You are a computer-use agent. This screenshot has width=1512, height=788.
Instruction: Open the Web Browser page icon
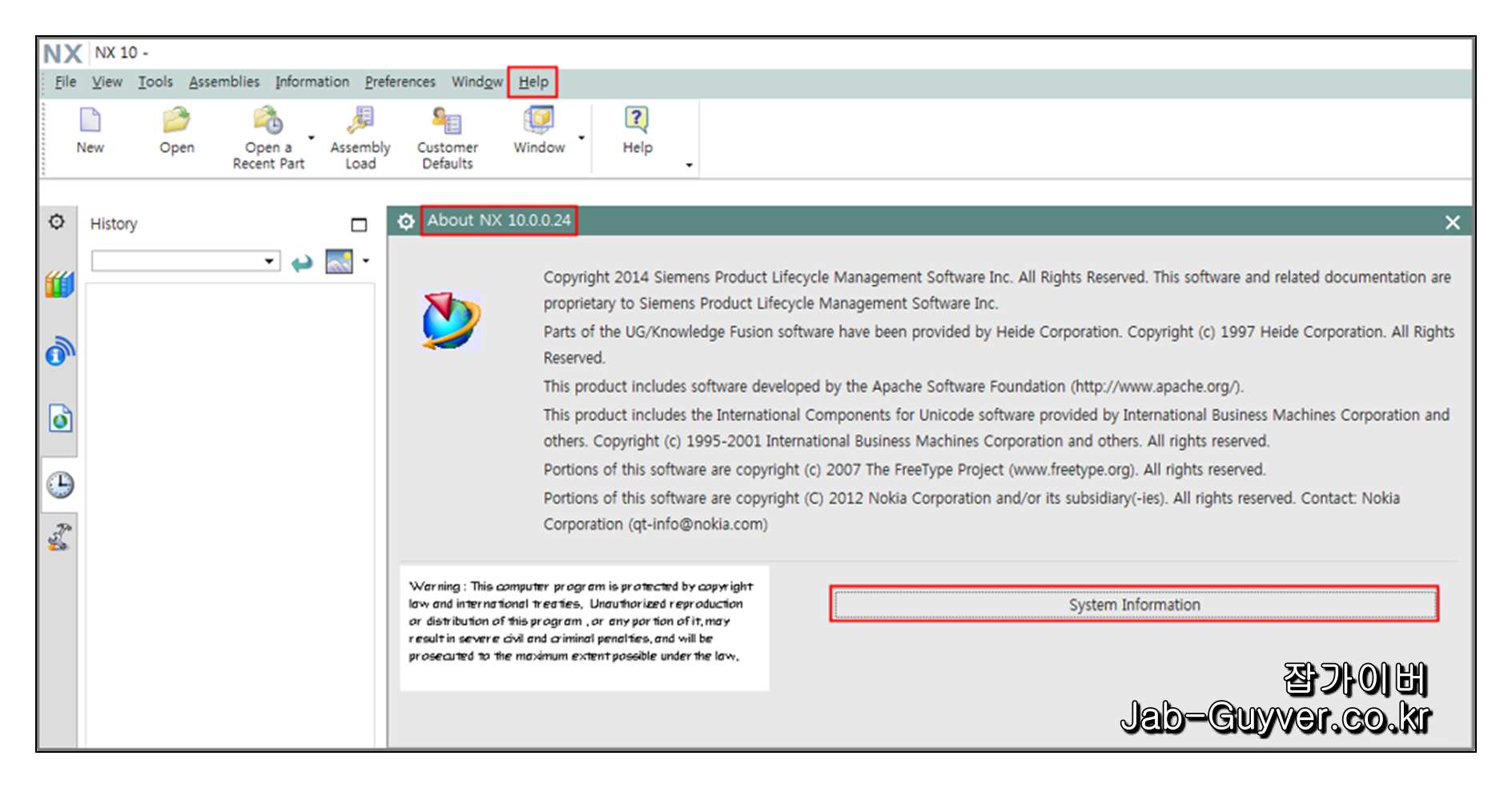(x=60, y=418)
